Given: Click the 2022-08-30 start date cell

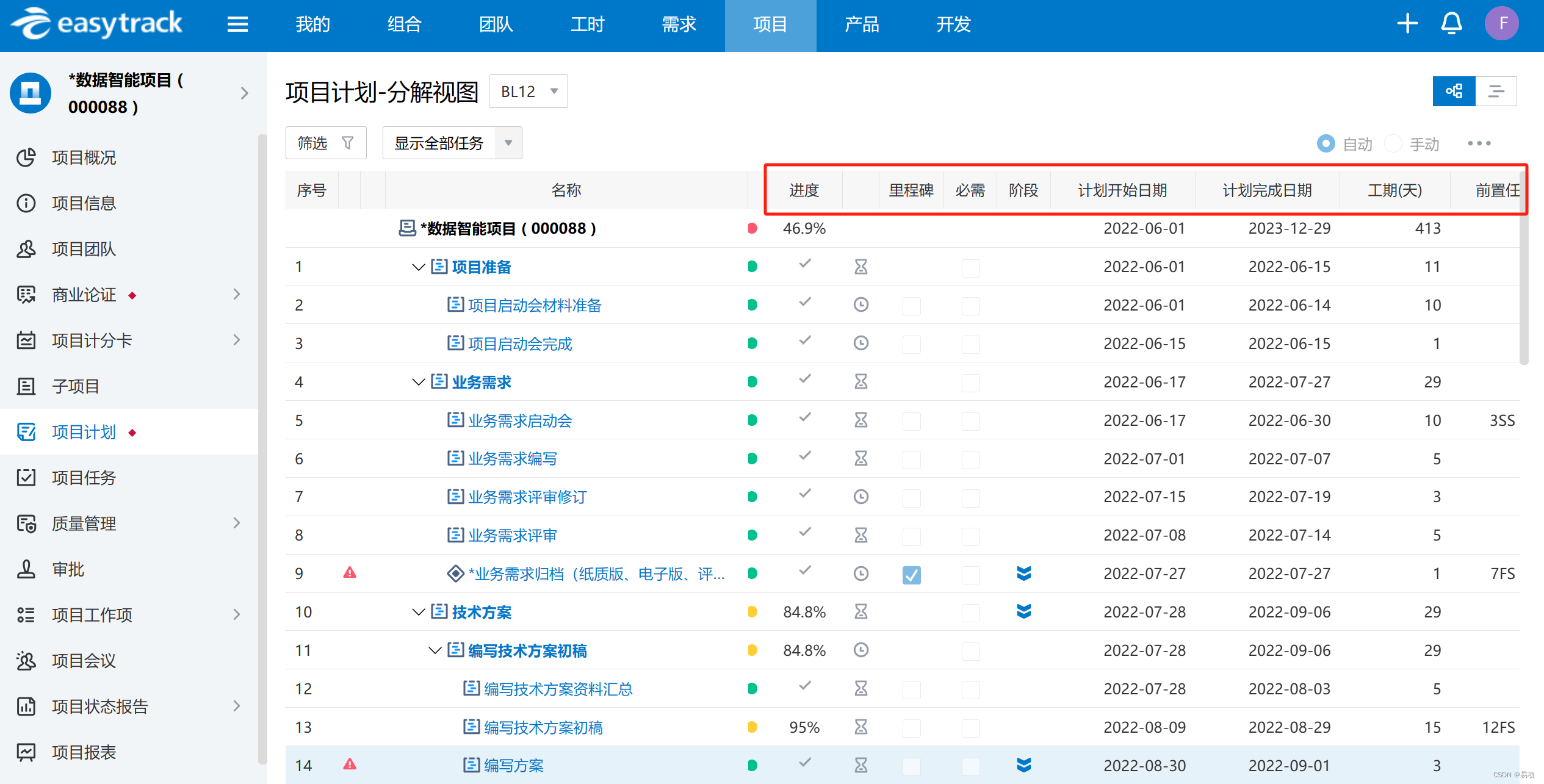Looking at the screenshot, I should pos(1144,765).
